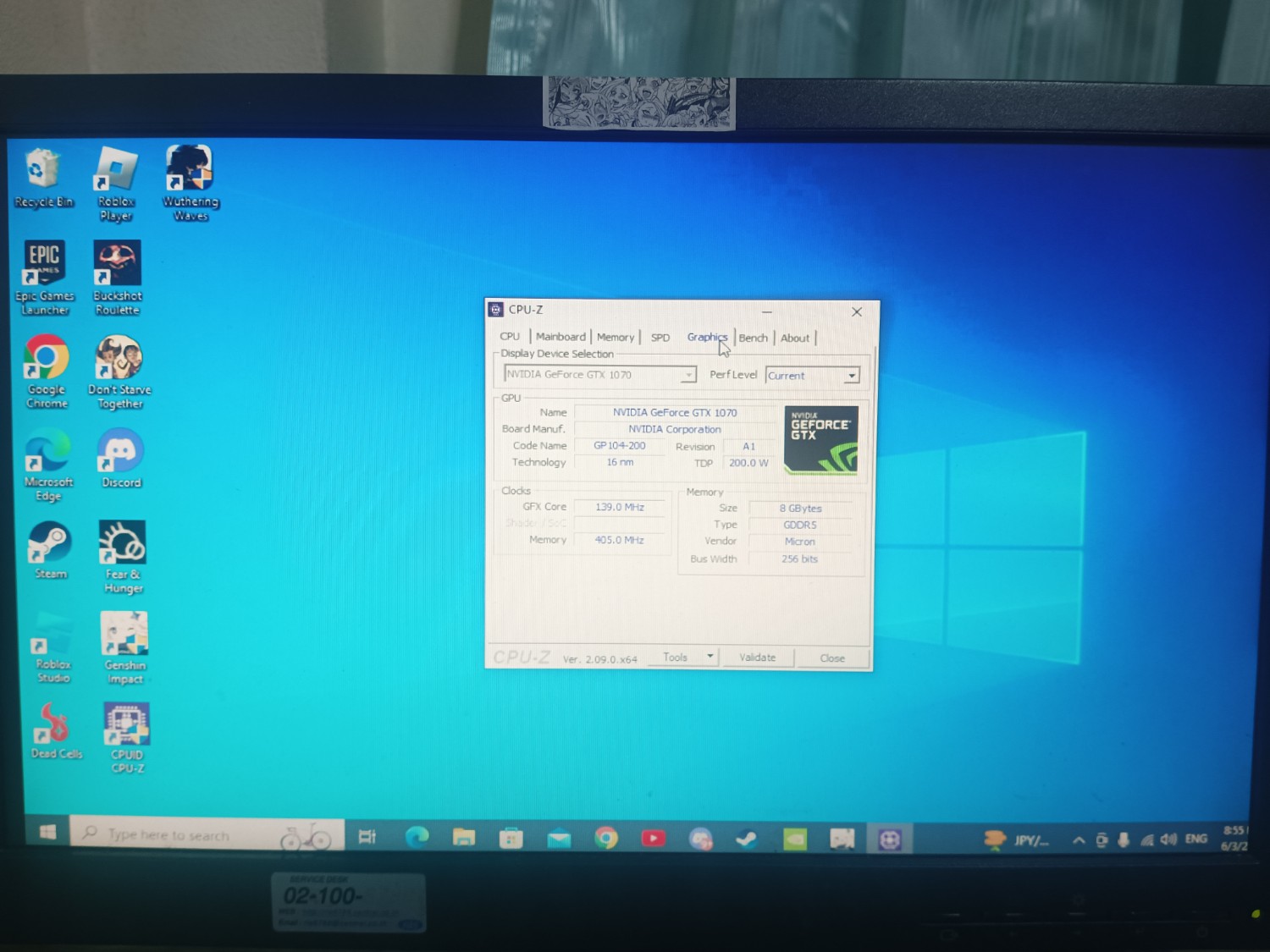Close CPU-Z with the X button
This screenshot has width=1270, height=952.
click(x=857, y=311)
